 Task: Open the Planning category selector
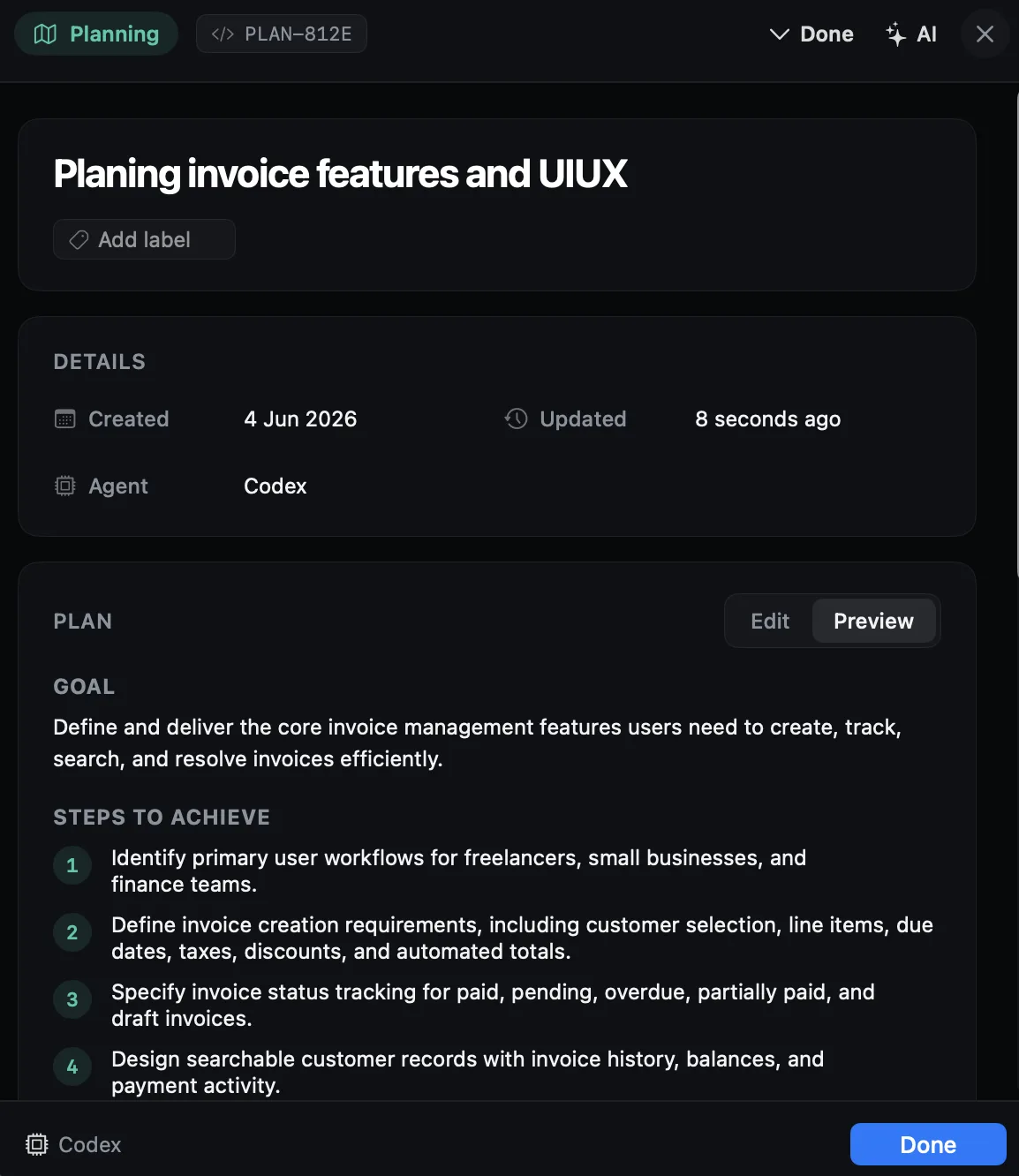point(96,34)
